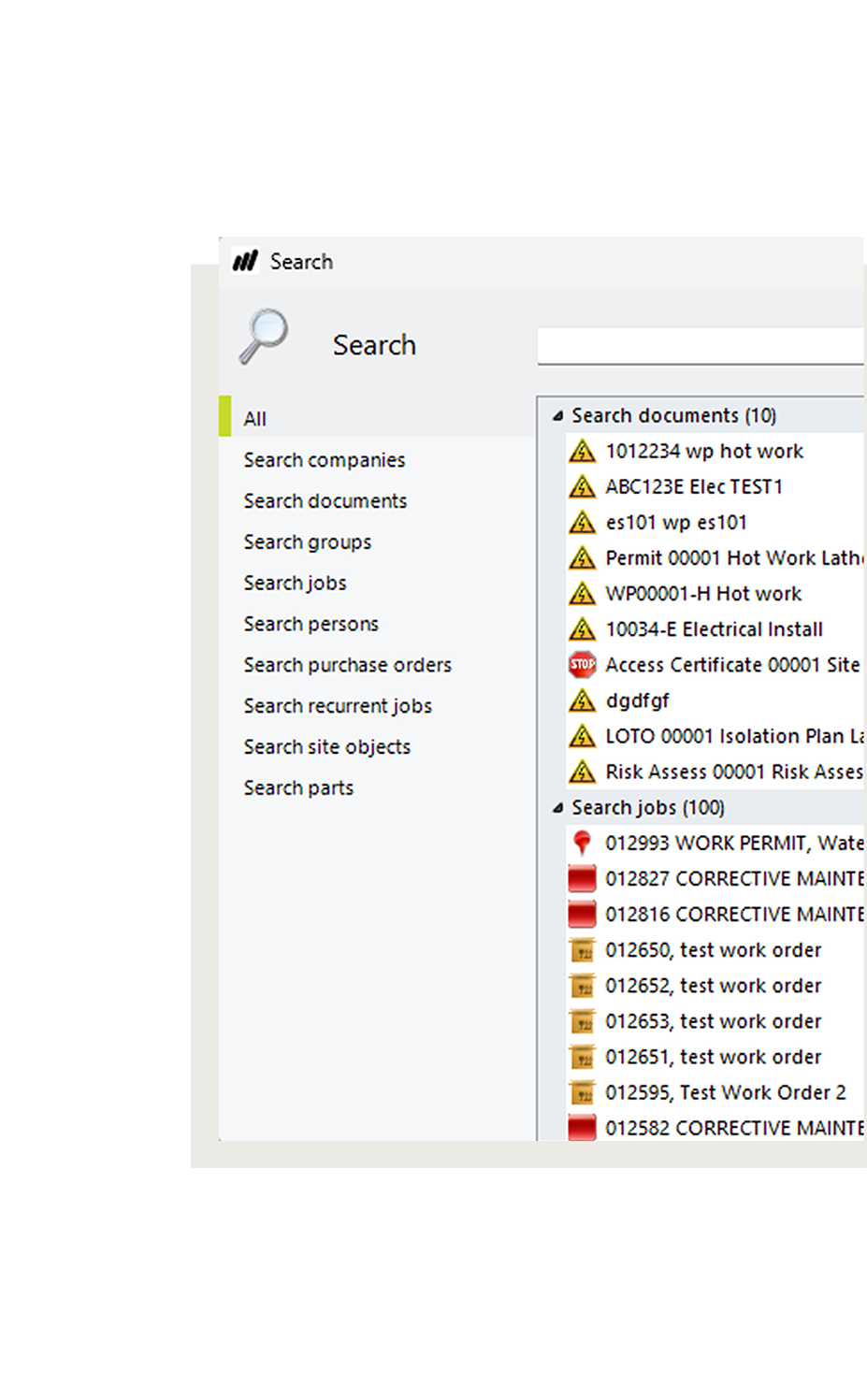
Task: Activate the Search parts filter
Action: click(x=297, y=787)
